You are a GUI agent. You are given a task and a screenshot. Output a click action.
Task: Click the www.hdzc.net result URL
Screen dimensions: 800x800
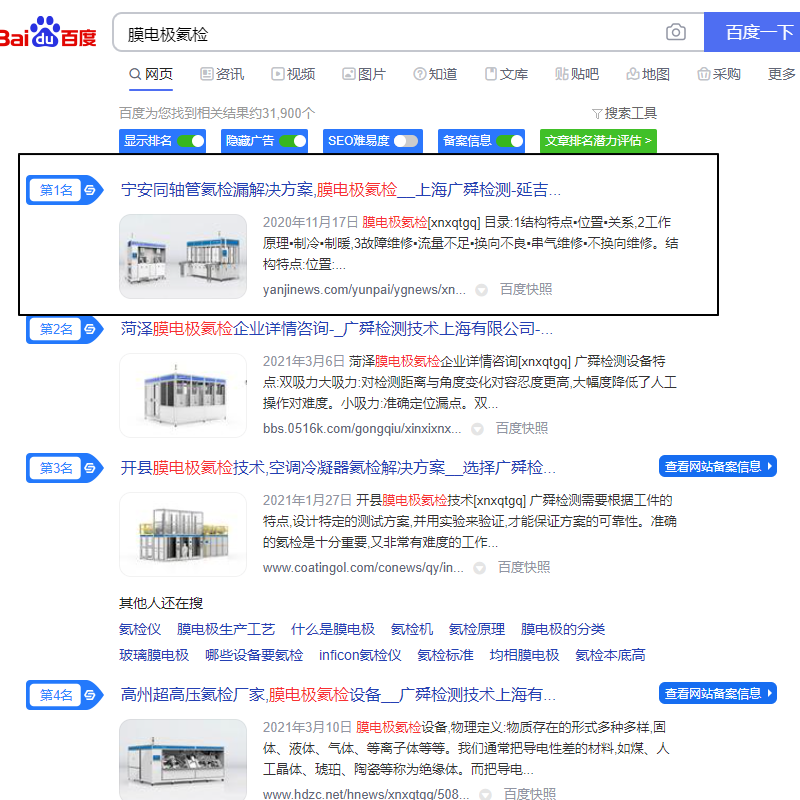point(366,794)
